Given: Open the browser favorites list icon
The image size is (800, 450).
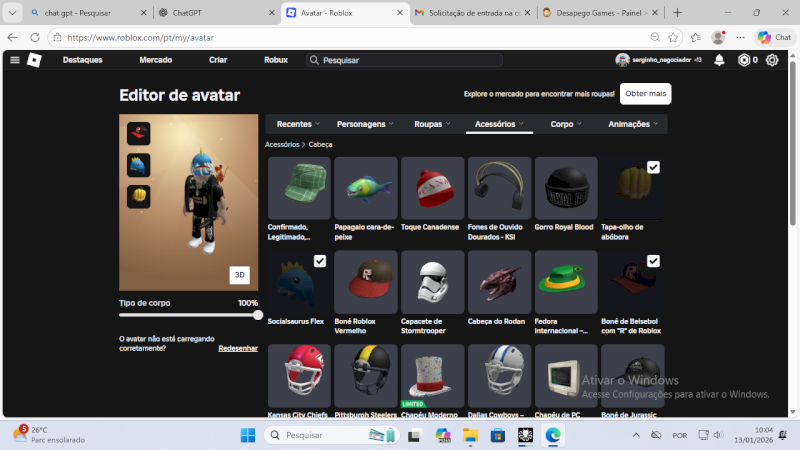Looking at the screenshot, I should click(695, 37).
